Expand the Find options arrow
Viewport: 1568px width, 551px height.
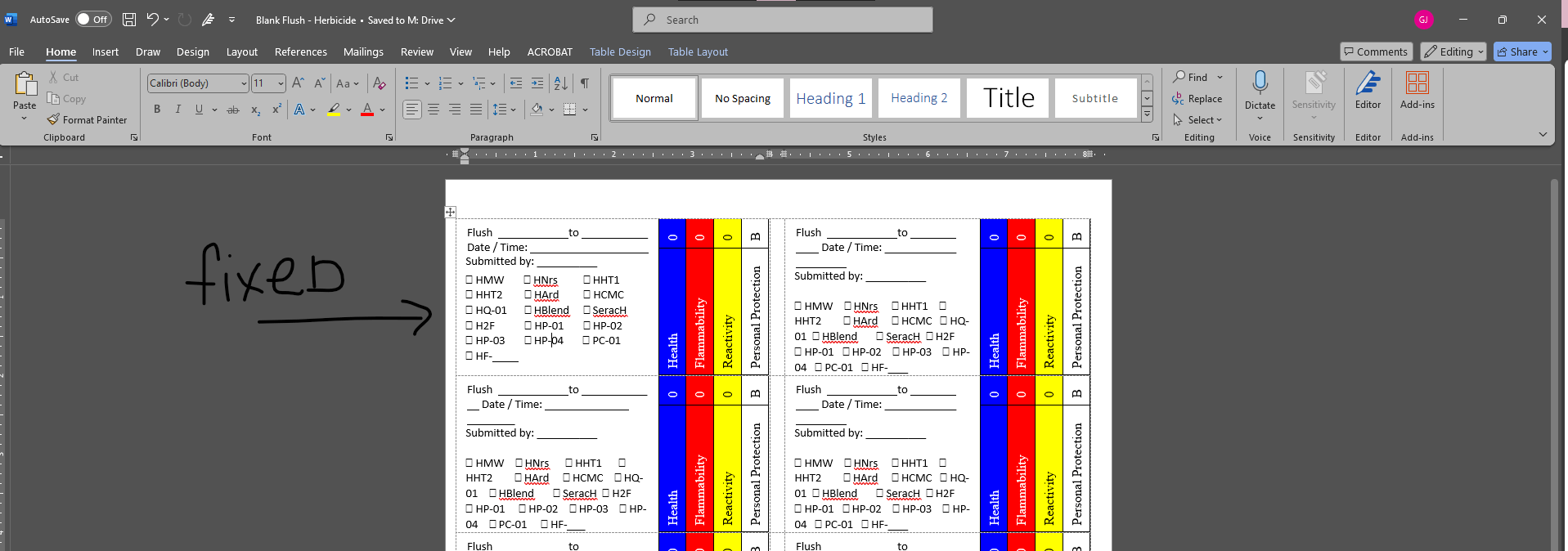click(1220, 77)
